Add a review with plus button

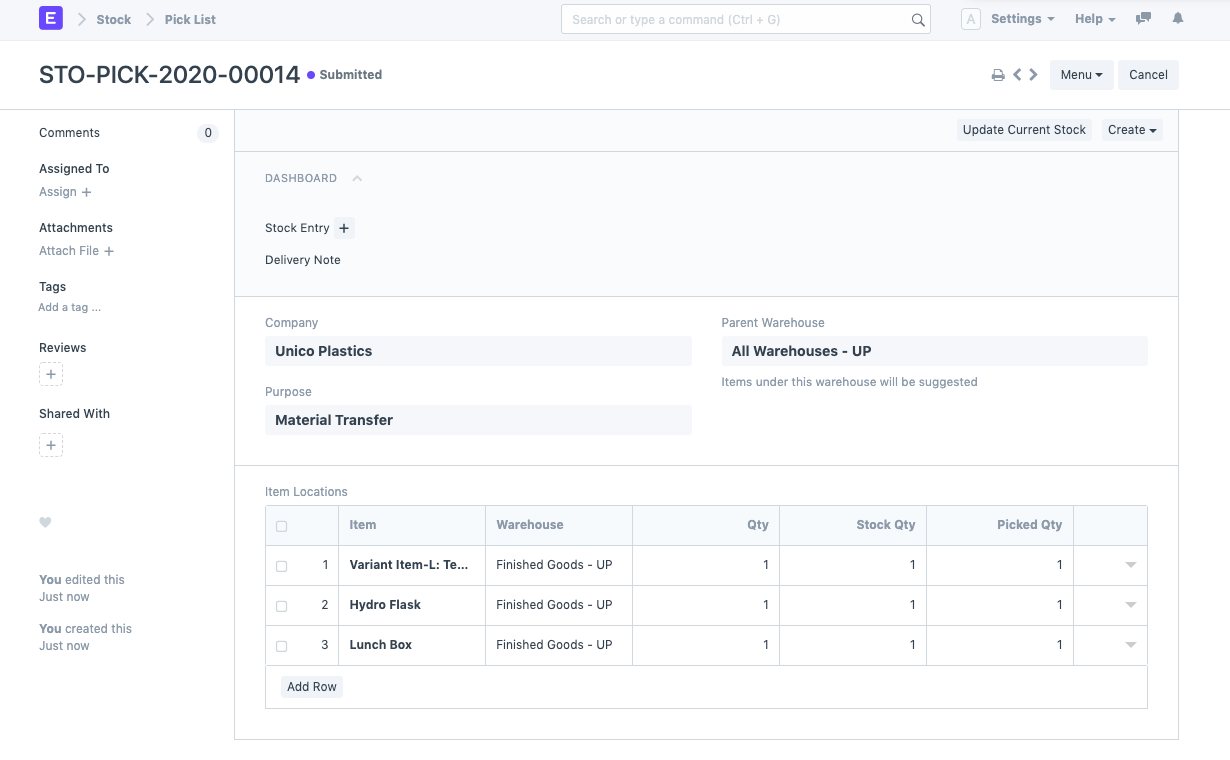(x=51, y=374)
